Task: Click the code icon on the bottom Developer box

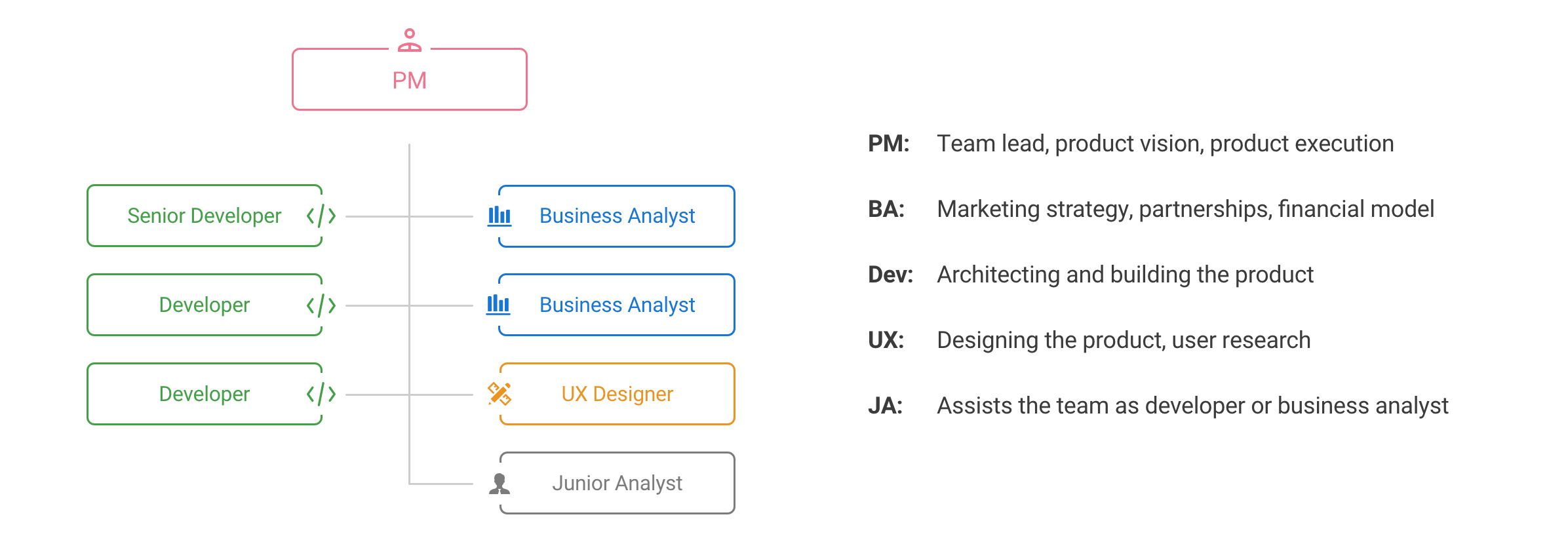Action: pos(321,394)
